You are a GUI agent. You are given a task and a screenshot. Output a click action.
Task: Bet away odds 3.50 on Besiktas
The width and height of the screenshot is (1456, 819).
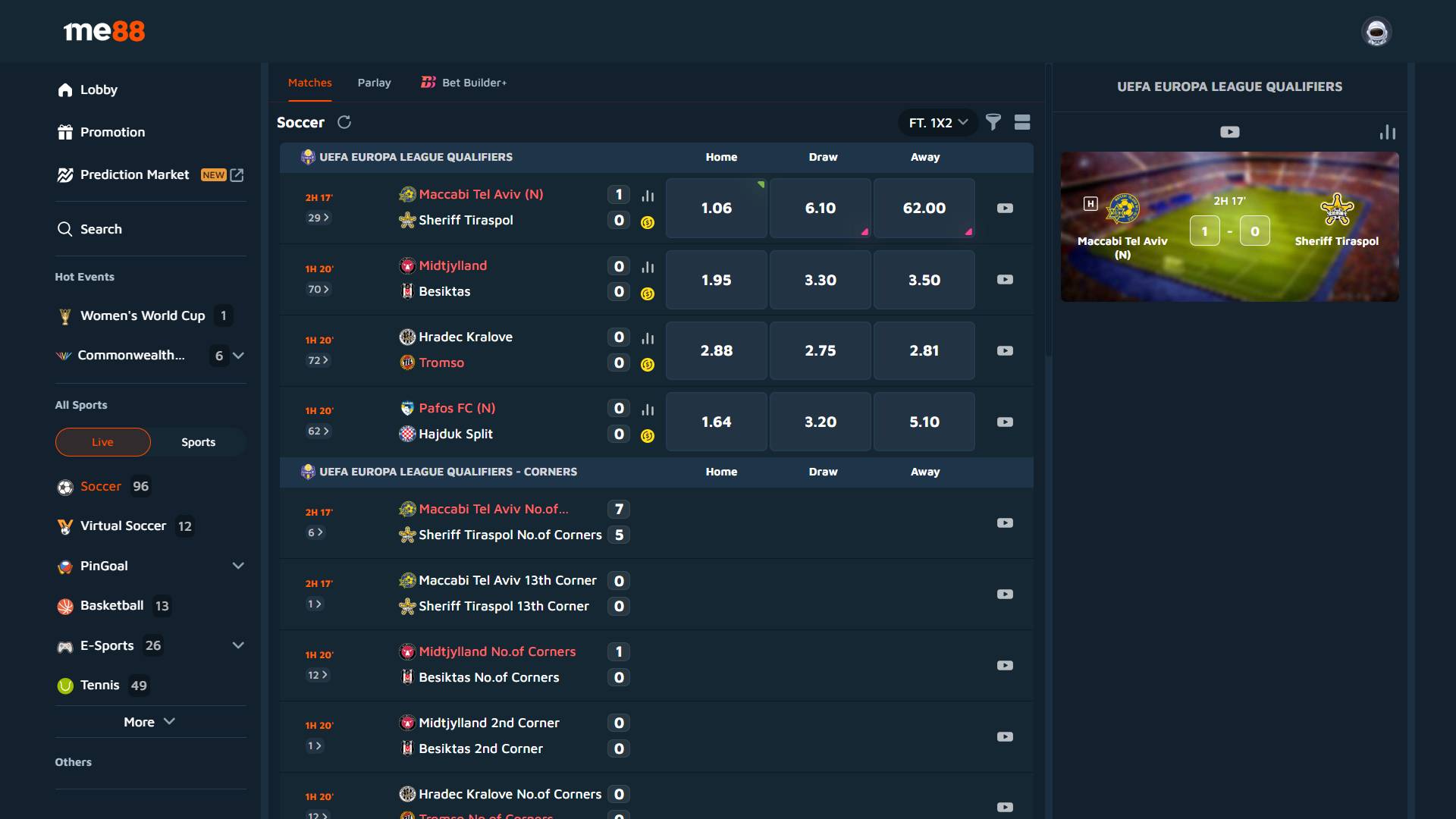924,280
